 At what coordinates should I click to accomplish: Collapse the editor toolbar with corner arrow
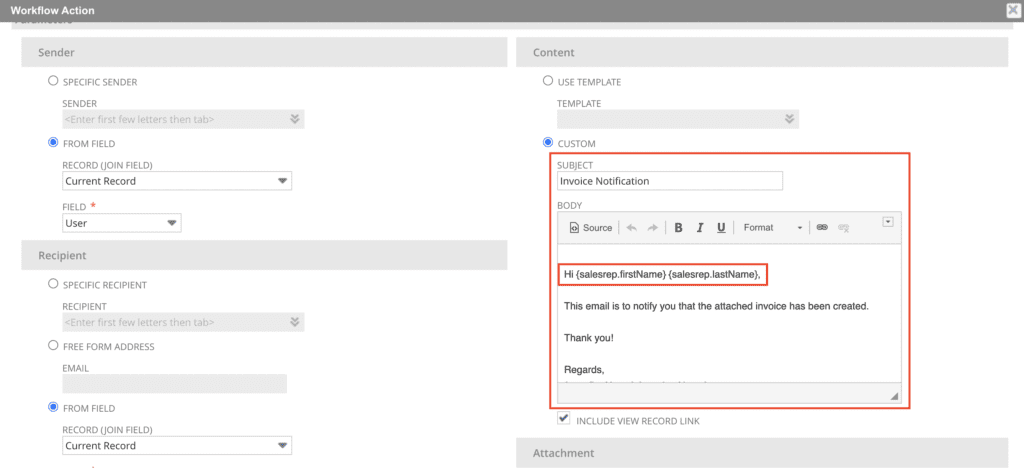888,221
